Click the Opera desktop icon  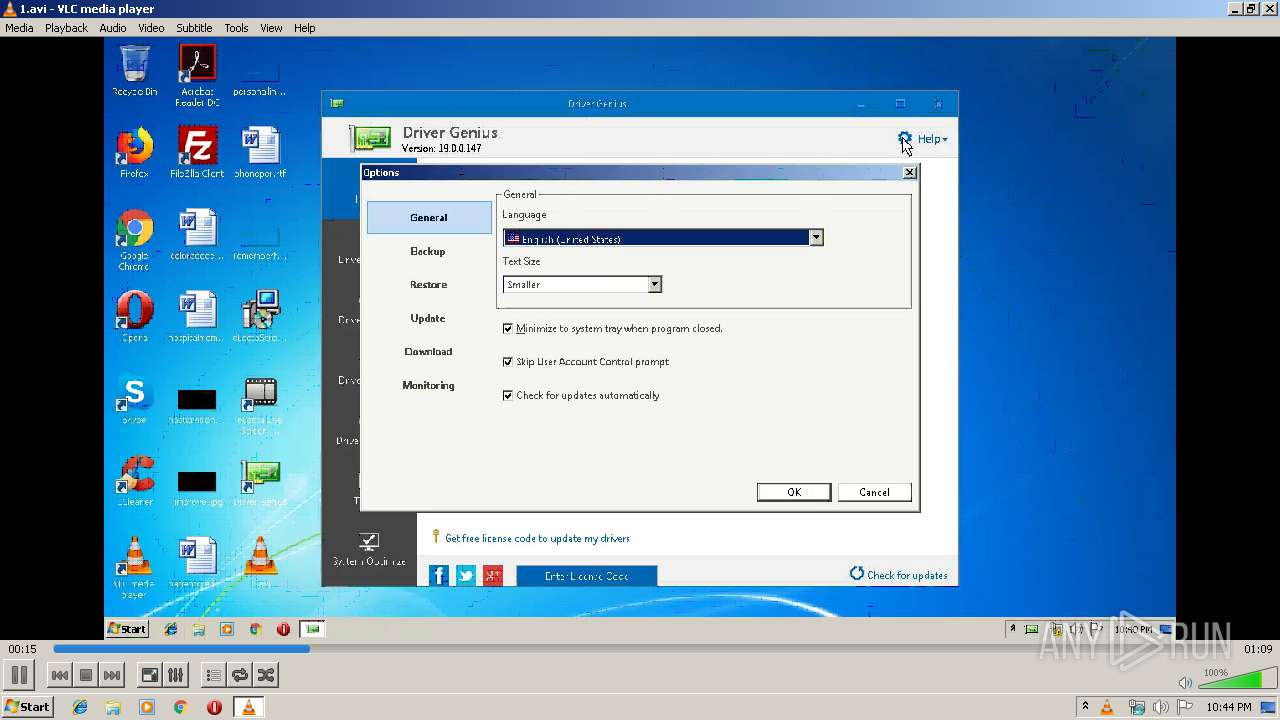(x=134, y=317)
